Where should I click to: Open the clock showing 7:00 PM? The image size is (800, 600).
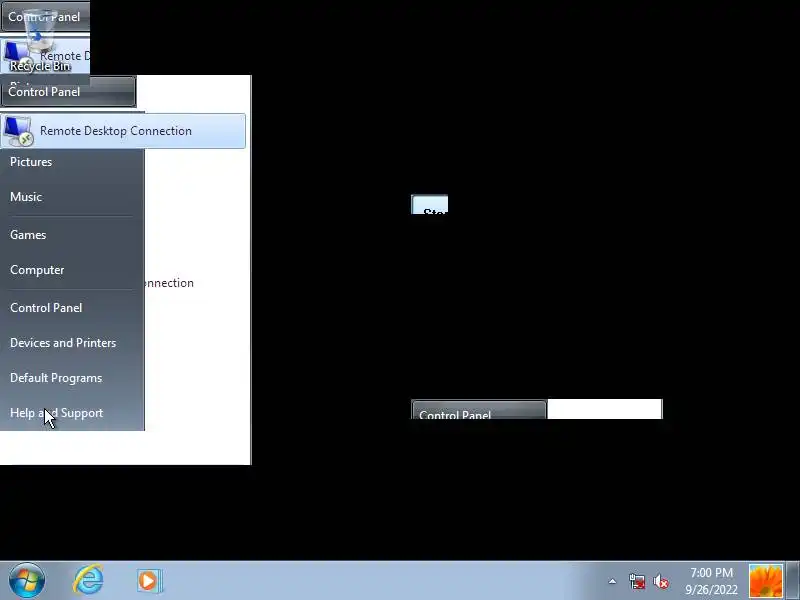click(x=711, y=581)
